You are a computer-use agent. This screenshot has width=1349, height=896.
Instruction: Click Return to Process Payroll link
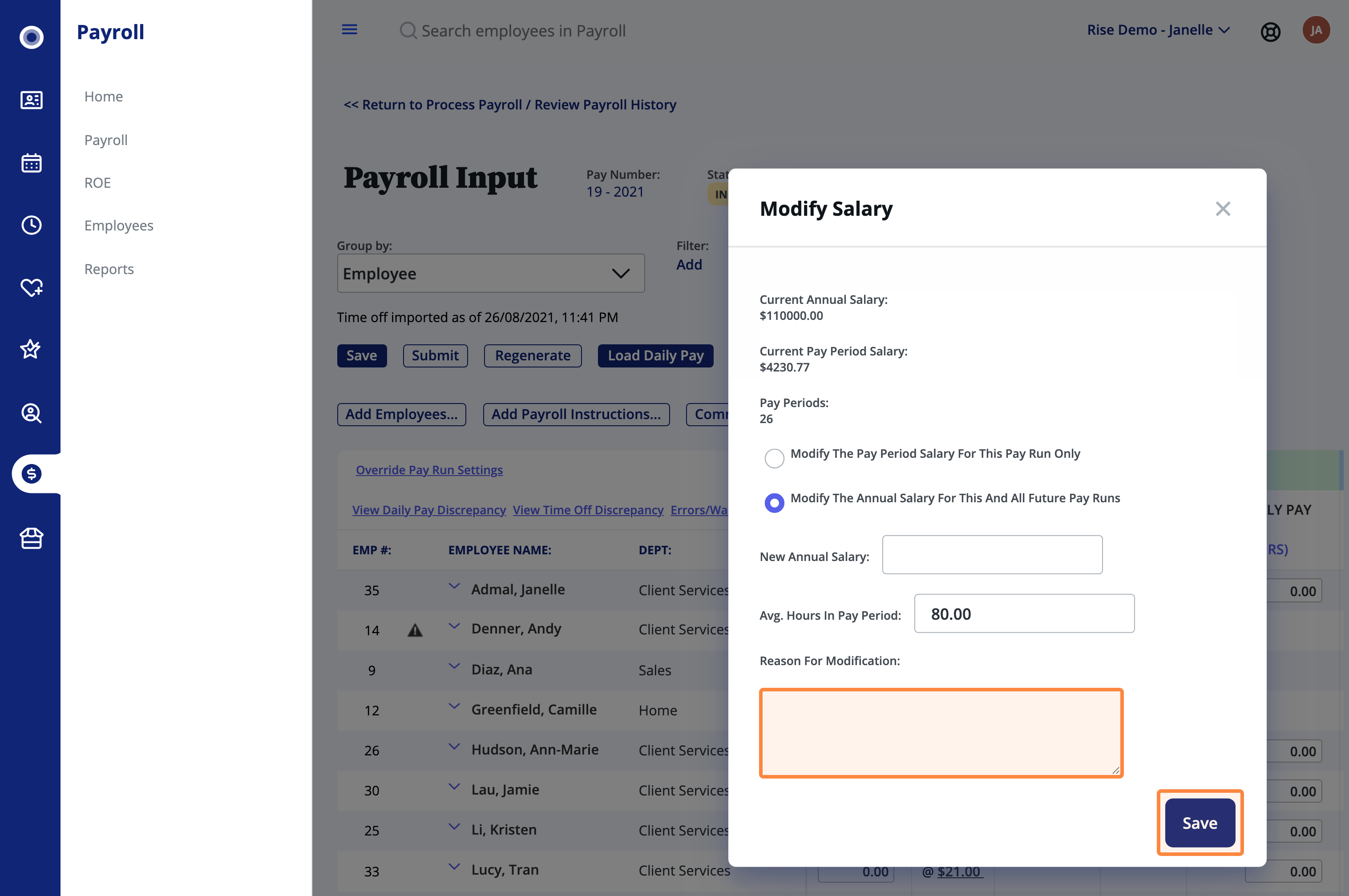coord(510,105)
